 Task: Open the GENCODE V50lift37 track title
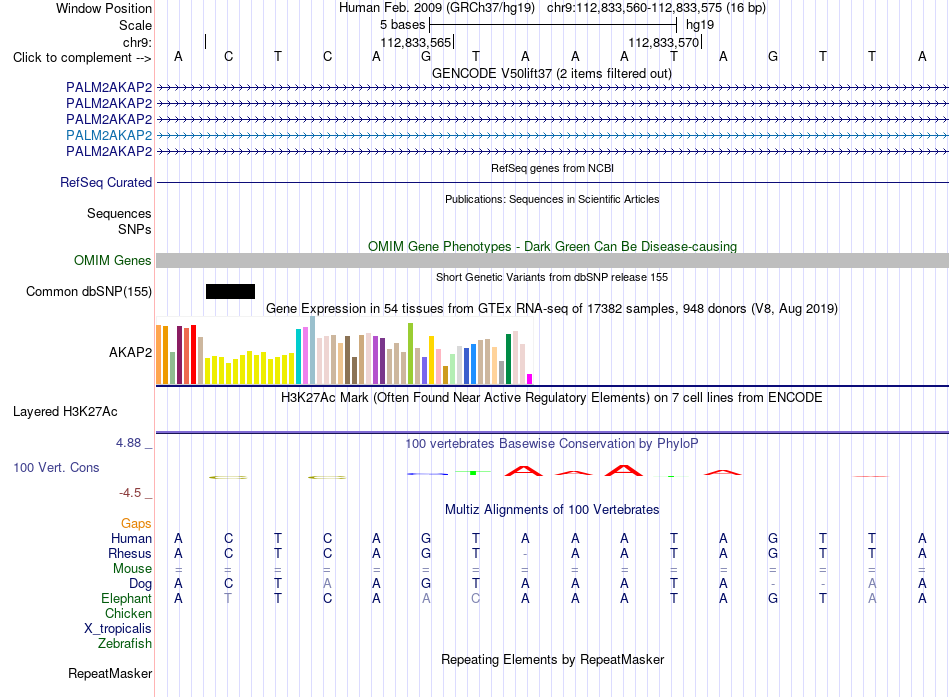pos(552,73)
